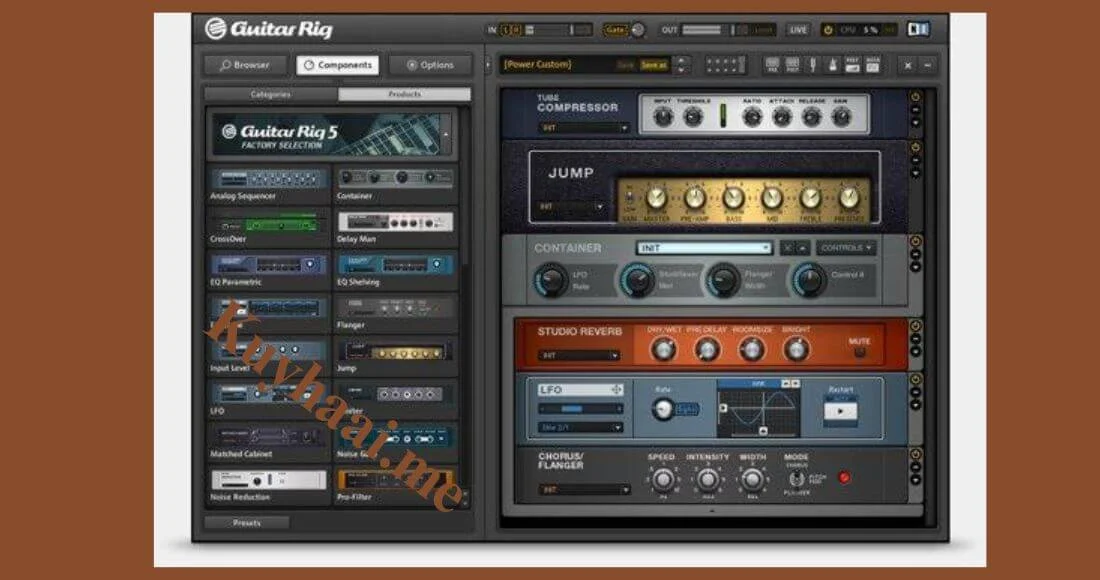This screenshot has height=580, width=1100.
Task: Open the Jump amp INIT preset dropdown
Action: (x=571, y=207)
